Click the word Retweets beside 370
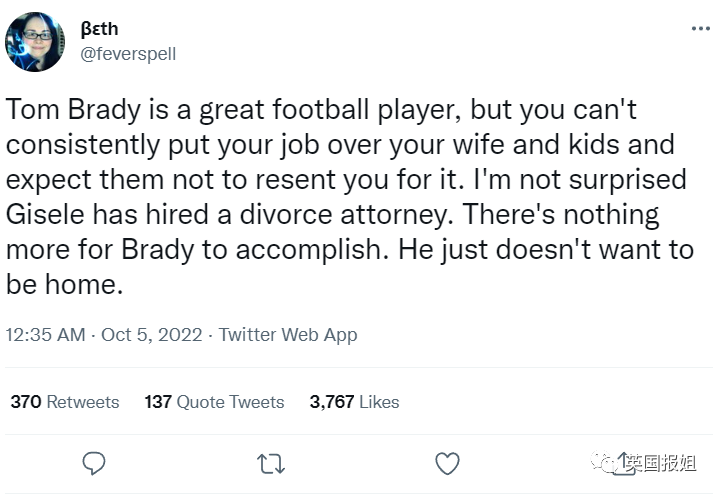 83,402
